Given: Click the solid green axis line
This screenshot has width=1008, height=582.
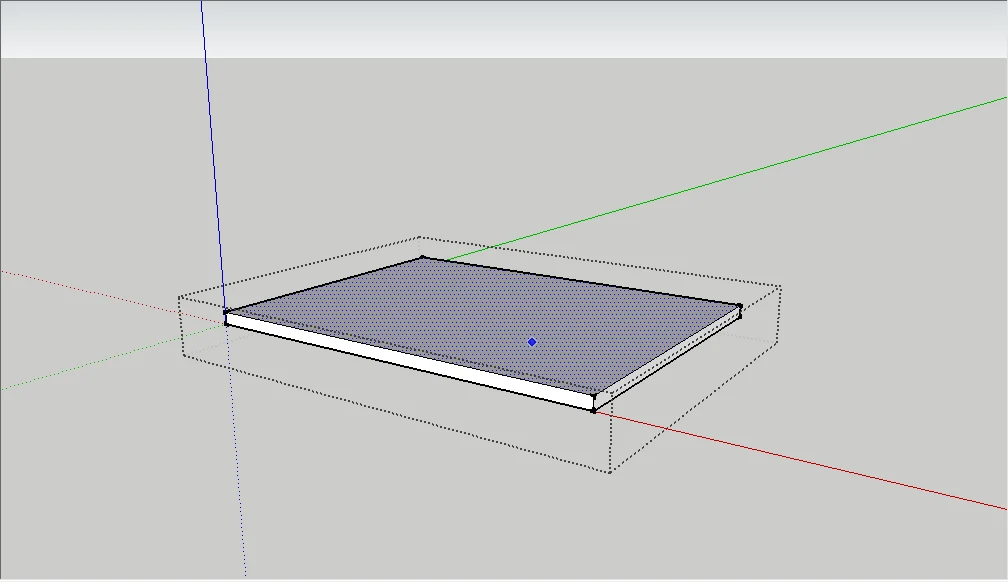Looking at the screenshot, I should [726, 179].
